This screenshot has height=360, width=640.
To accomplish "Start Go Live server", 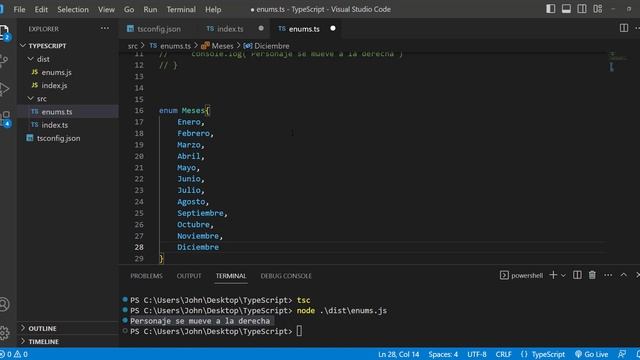I will click(x=591, y=354).
